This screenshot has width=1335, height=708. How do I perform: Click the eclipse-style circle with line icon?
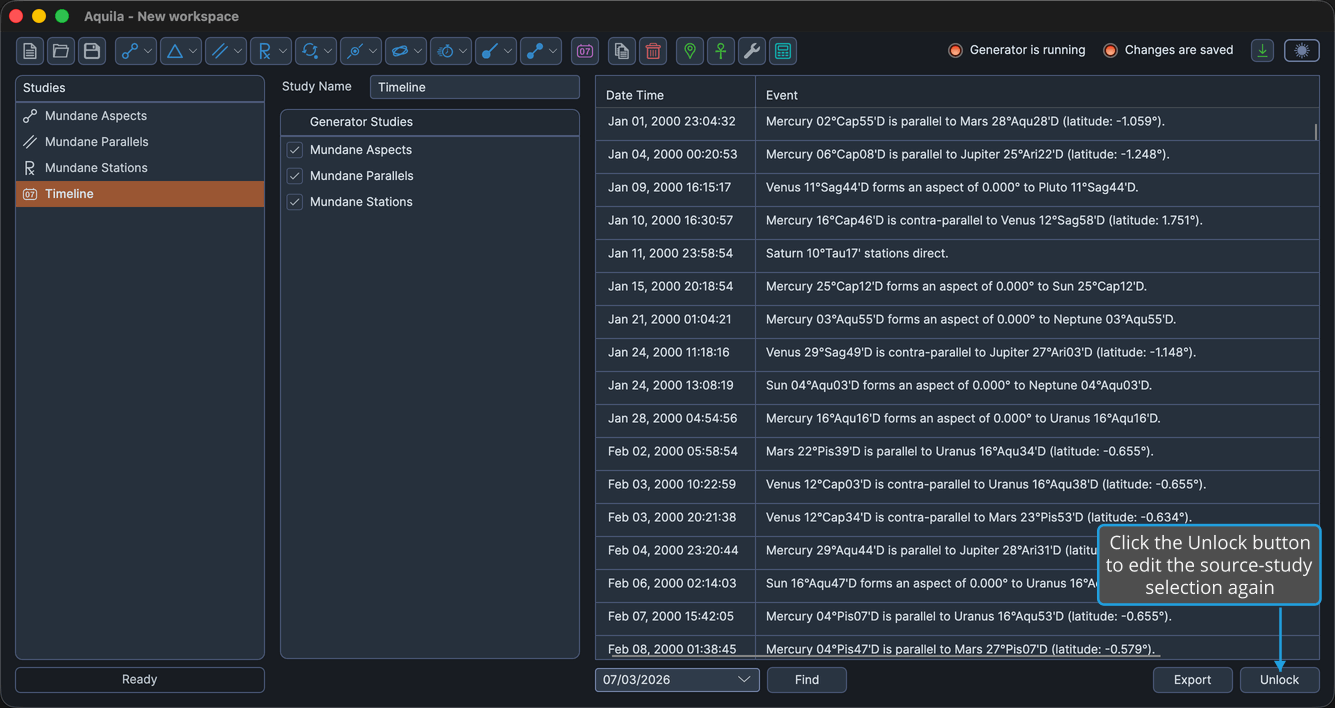(x=355, y=51)
